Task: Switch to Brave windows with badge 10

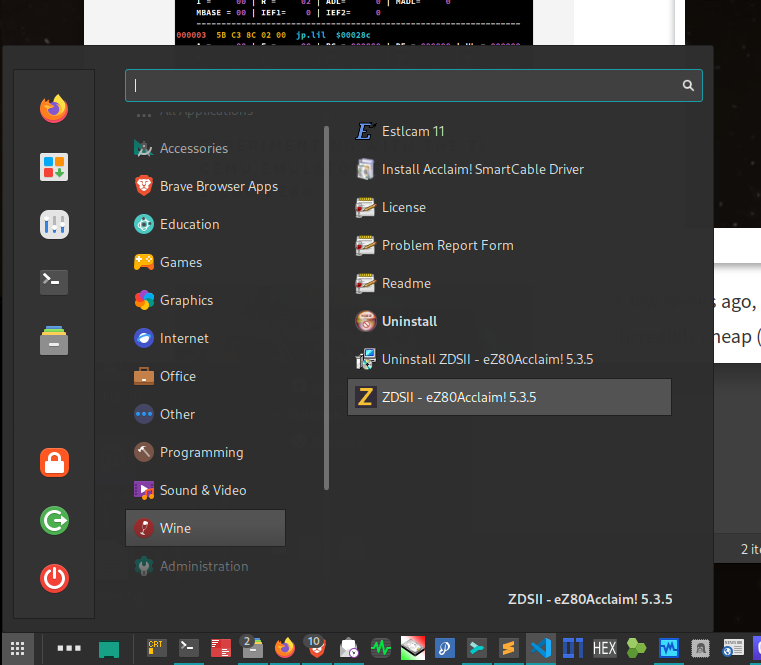Action: pyautogui.click(x=316, y=648)
